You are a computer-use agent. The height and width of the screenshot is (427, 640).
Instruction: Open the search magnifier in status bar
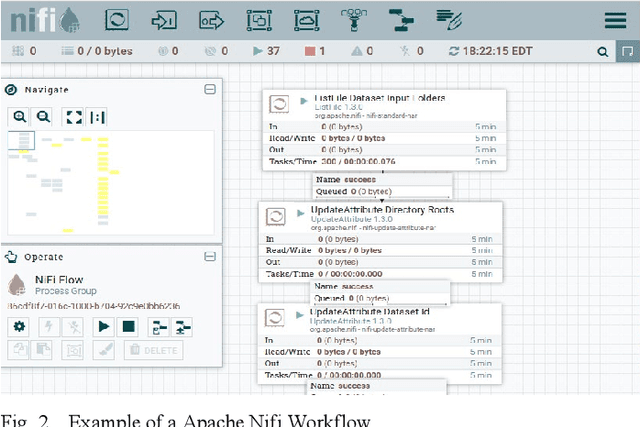[602, 52]
